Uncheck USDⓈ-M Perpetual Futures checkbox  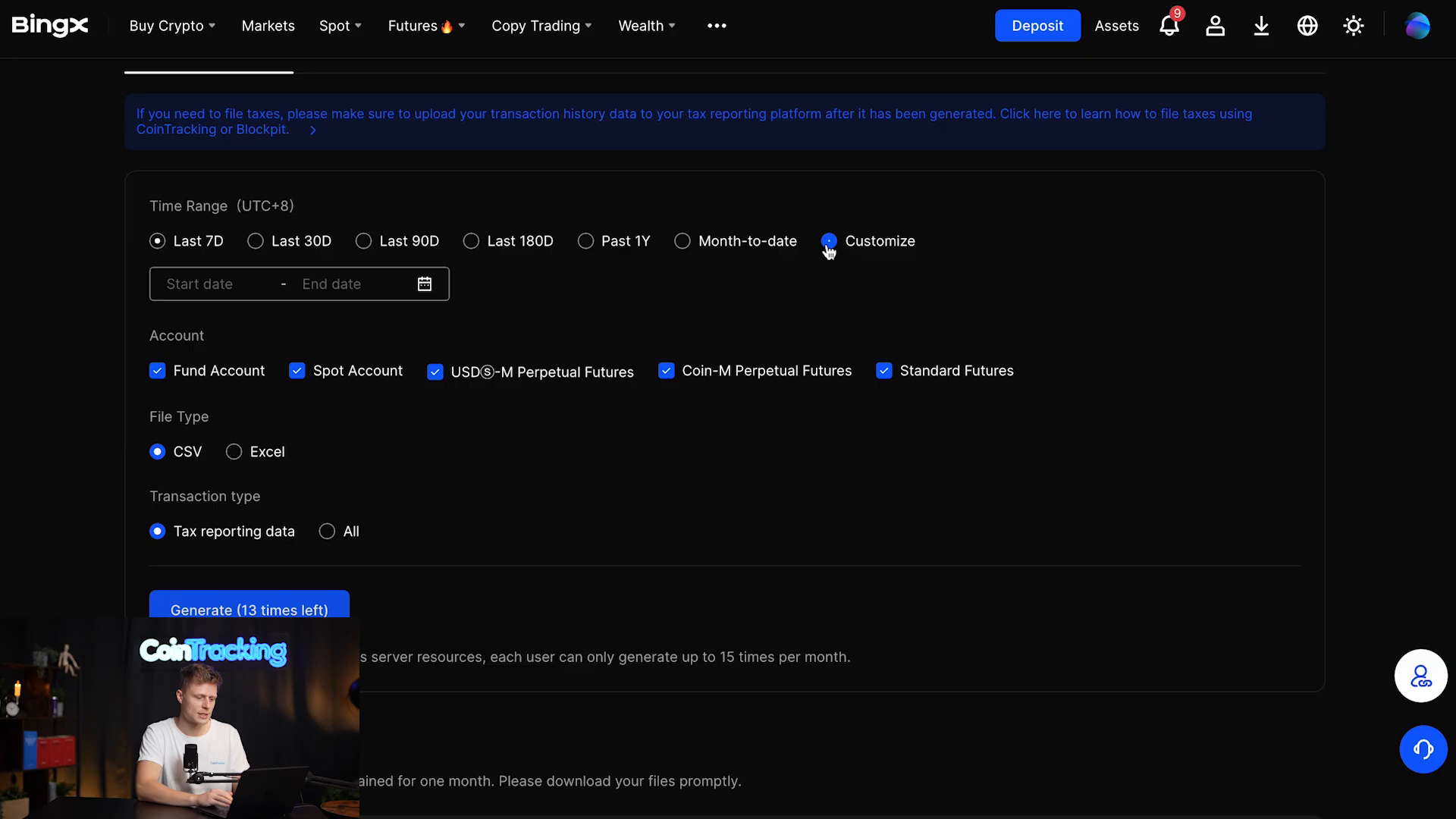coord(435,372)
